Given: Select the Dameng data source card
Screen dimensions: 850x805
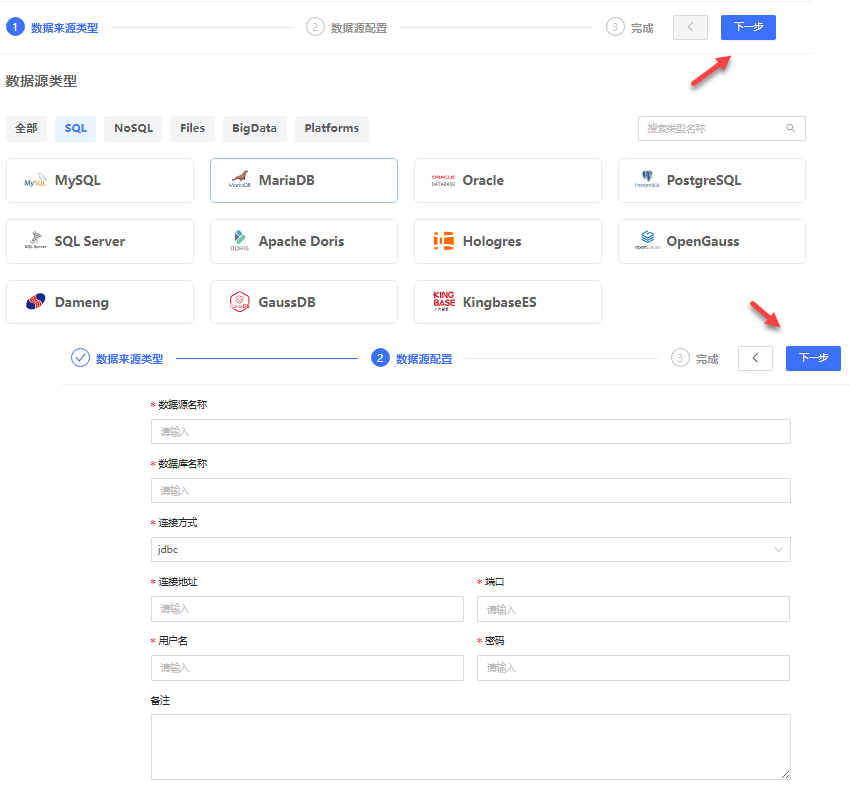Looking at the screenshot, I should pos(100,302).
